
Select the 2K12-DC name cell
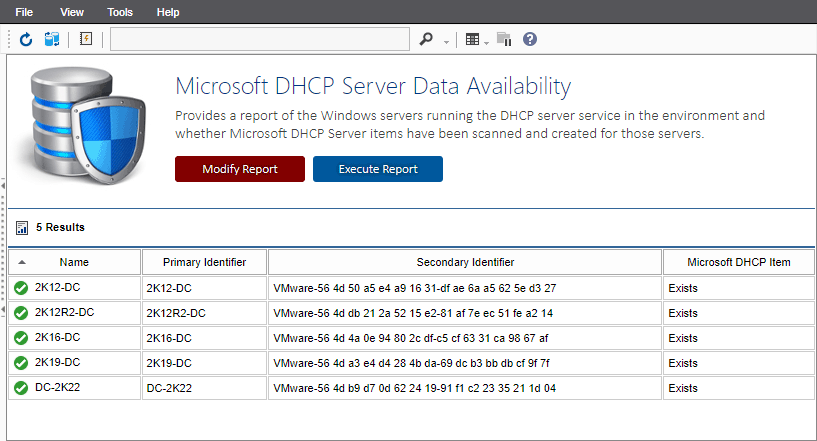(x=75, y=288)
